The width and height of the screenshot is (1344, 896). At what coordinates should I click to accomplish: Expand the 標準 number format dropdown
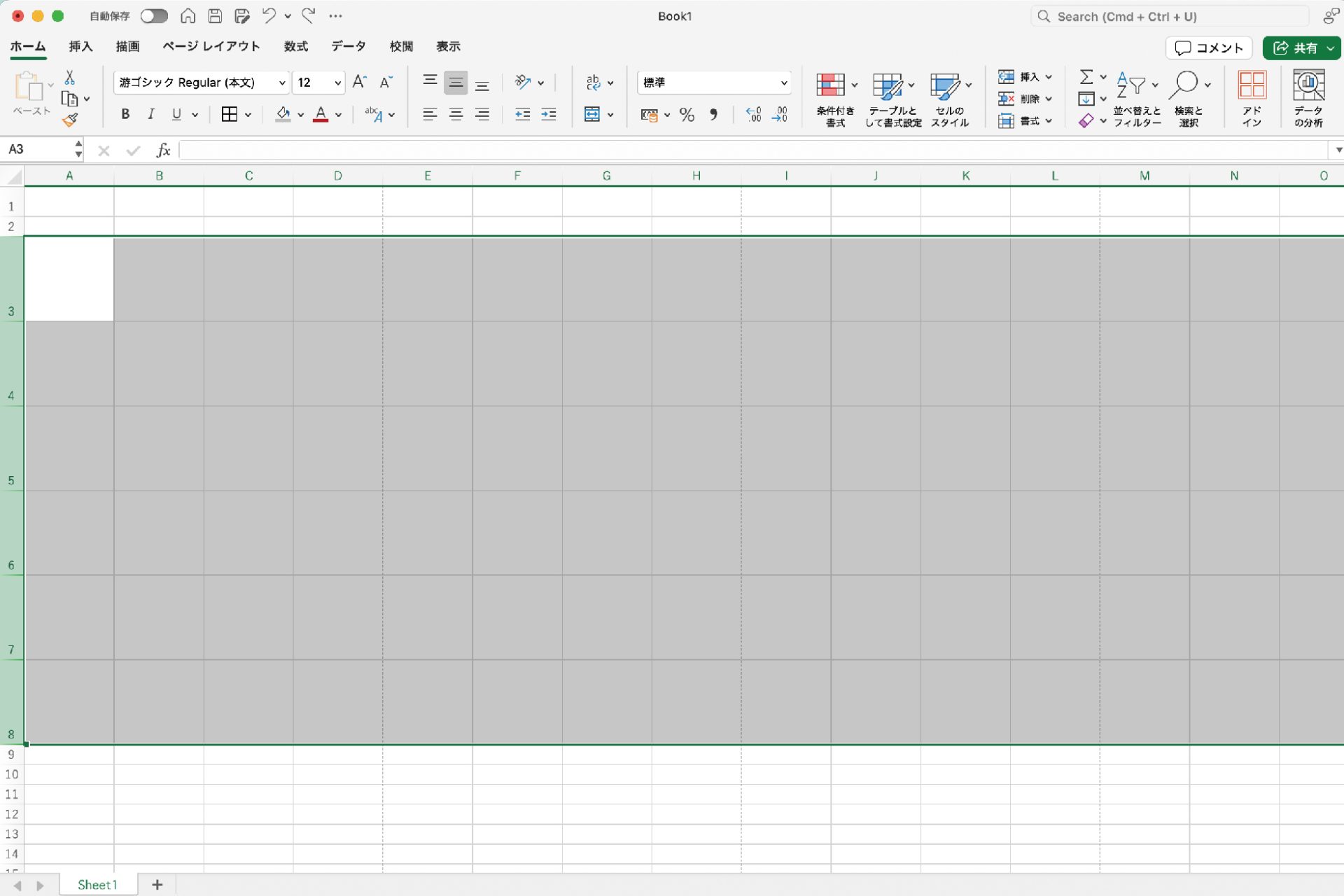(783, 83)
